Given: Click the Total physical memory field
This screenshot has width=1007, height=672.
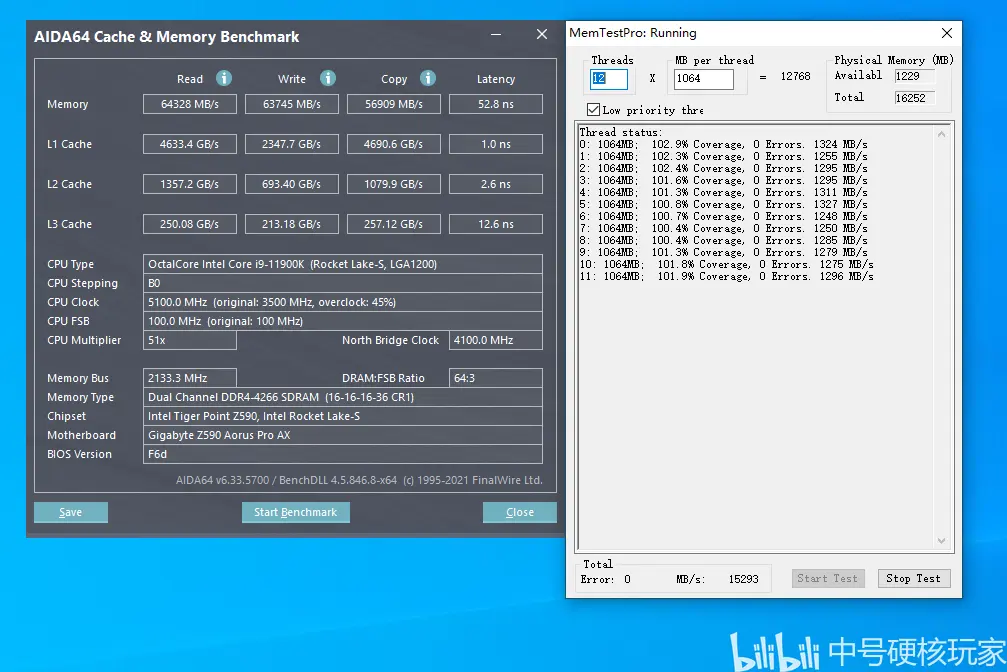Looking at the screenshot, I should pyautogui.click(x=915, y=98).
